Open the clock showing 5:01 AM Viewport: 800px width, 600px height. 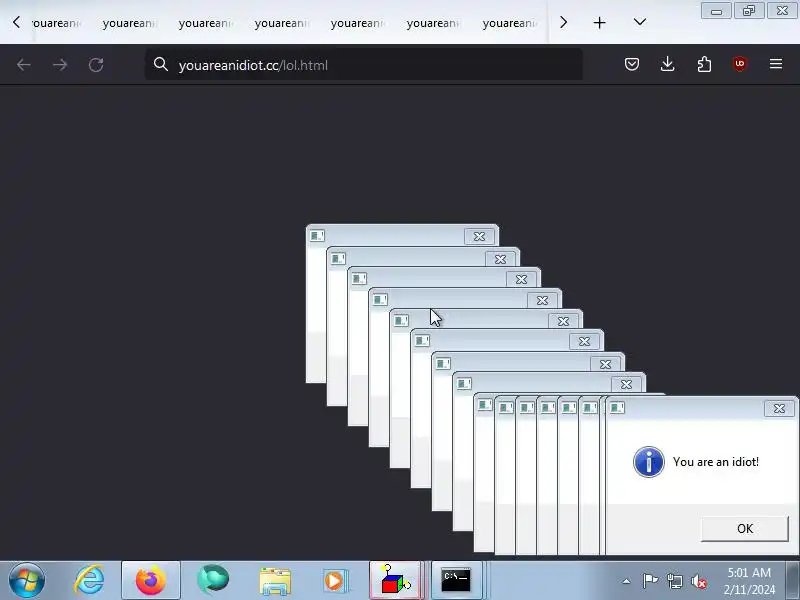[x=749, y=581]
